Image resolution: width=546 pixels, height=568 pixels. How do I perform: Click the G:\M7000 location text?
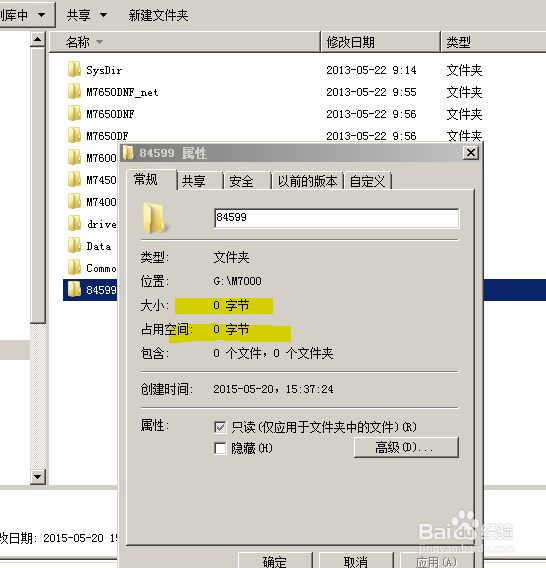click(x=237, y=281)
